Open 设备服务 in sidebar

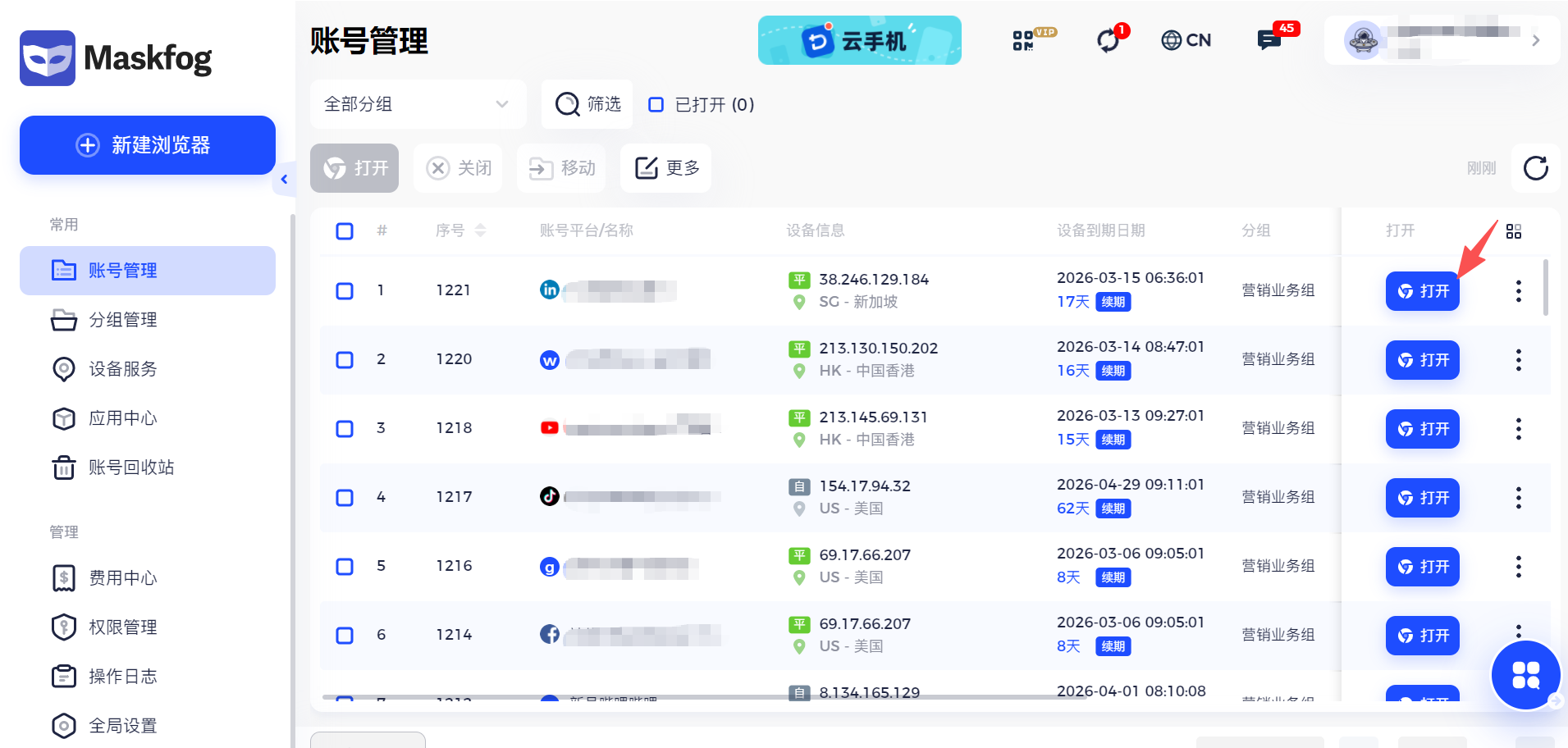[x=148, y=369]
